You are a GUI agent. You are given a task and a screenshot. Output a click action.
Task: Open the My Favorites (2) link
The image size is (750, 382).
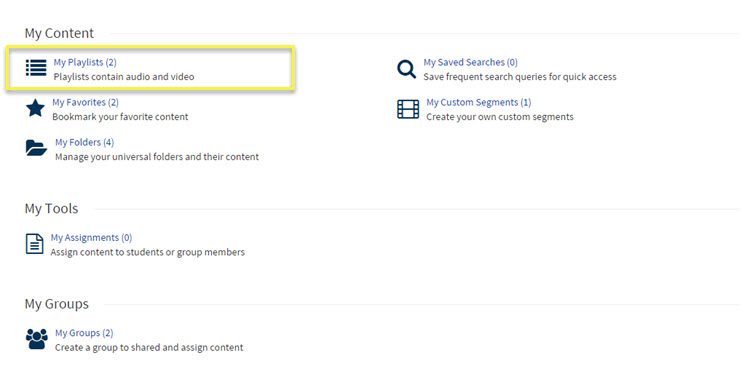pos(86,102)
